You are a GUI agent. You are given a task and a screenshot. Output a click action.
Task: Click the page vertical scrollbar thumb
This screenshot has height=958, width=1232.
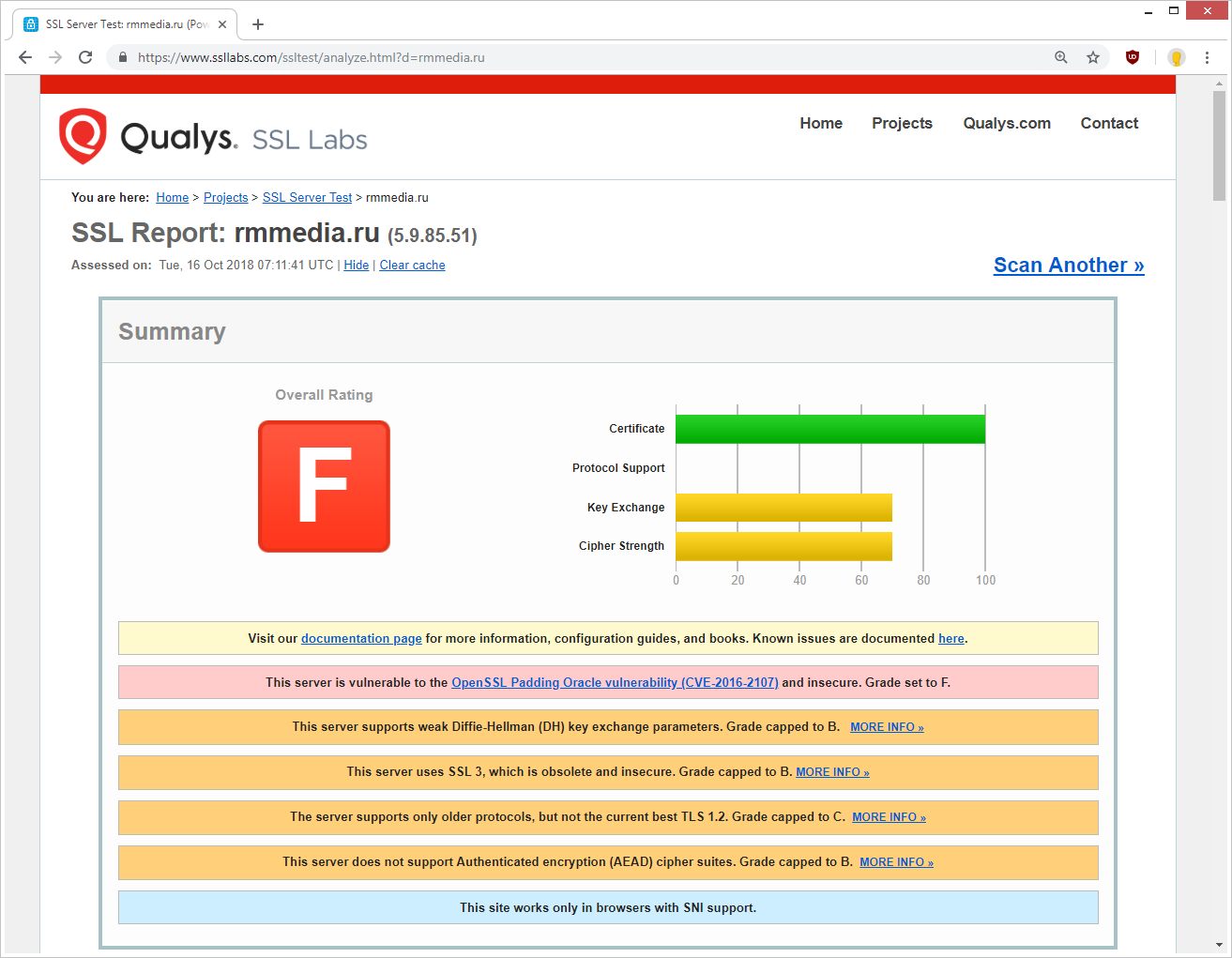1219,145
